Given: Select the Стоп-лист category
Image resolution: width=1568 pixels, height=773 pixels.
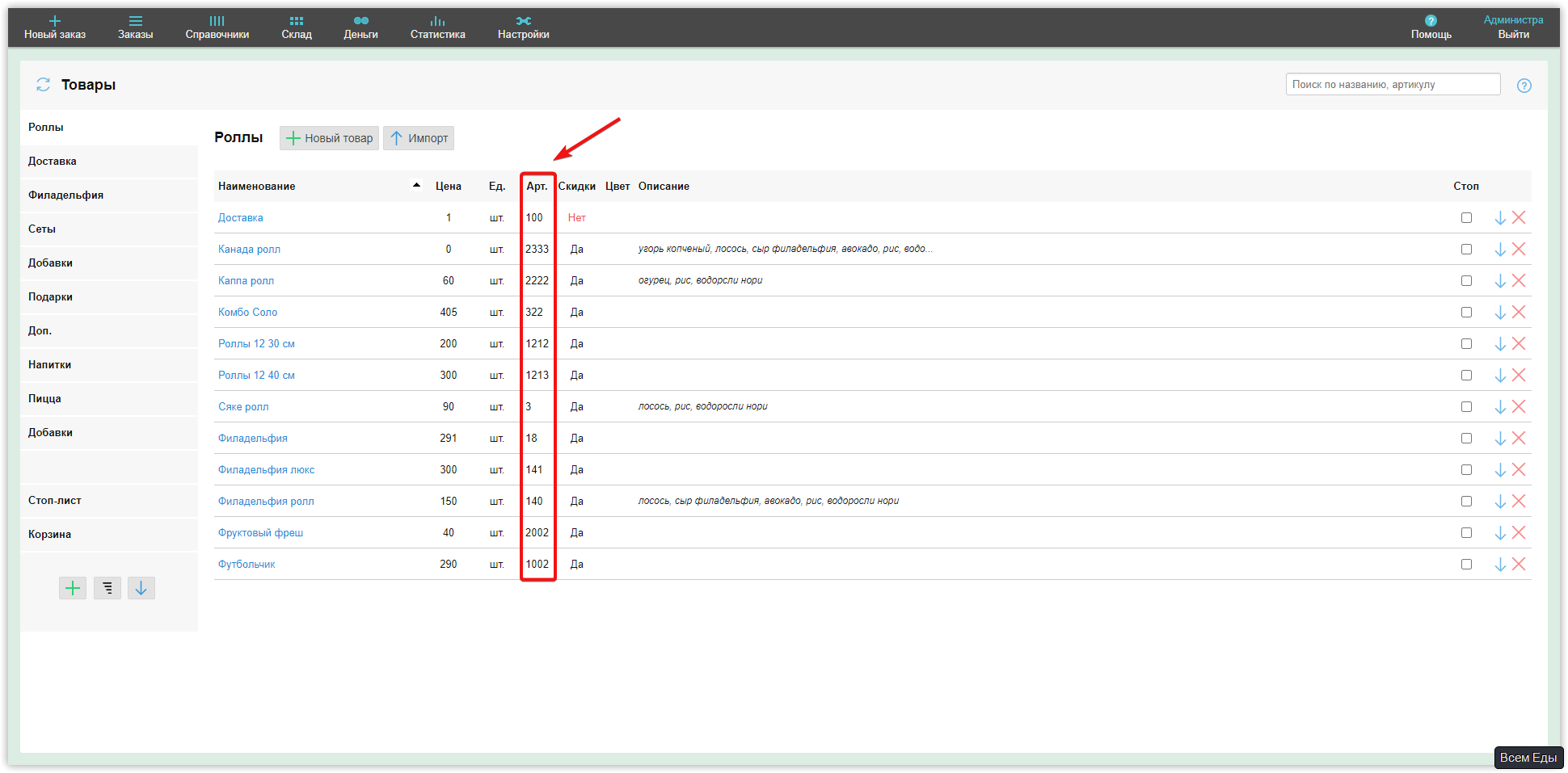Looking at the screenshot, I should (109, 501).
